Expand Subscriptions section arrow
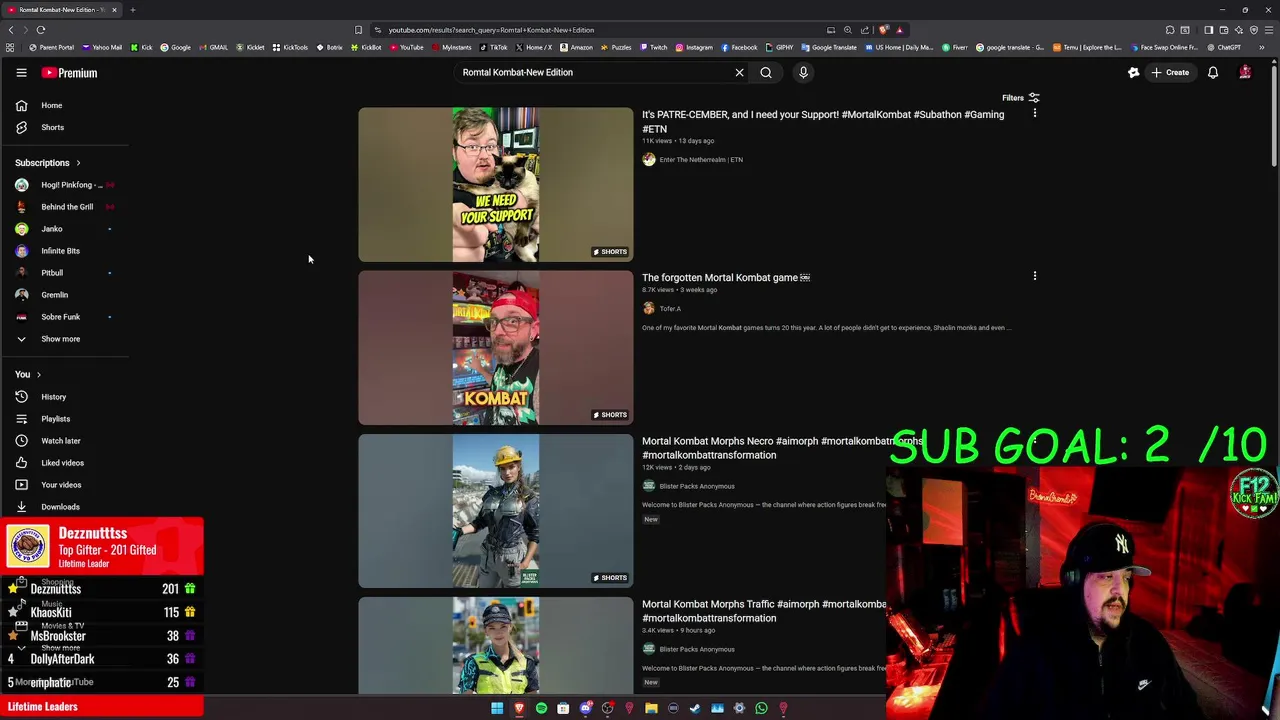The width and height of the screenshot is (1280, 720). 78,163
